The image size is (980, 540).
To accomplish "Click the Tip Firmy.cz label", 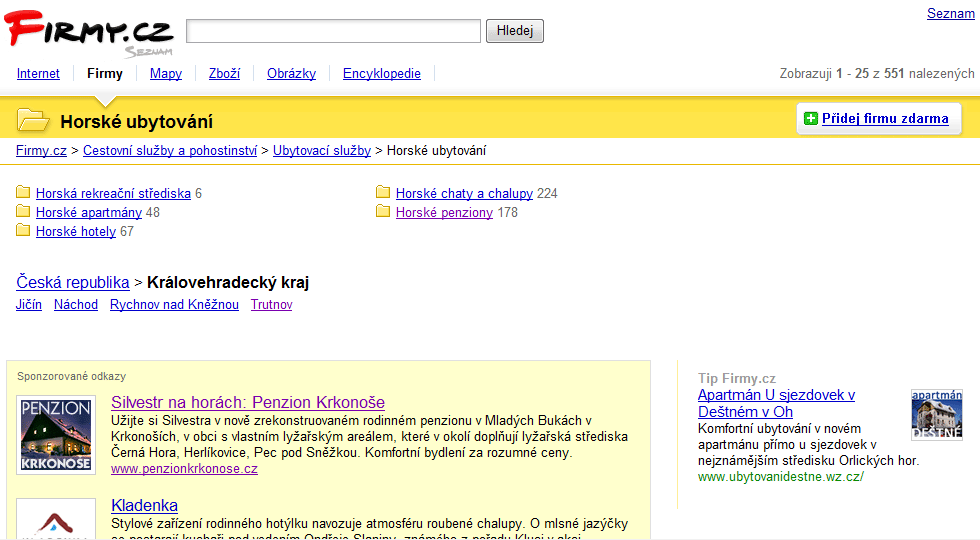I will coord(737,378).
